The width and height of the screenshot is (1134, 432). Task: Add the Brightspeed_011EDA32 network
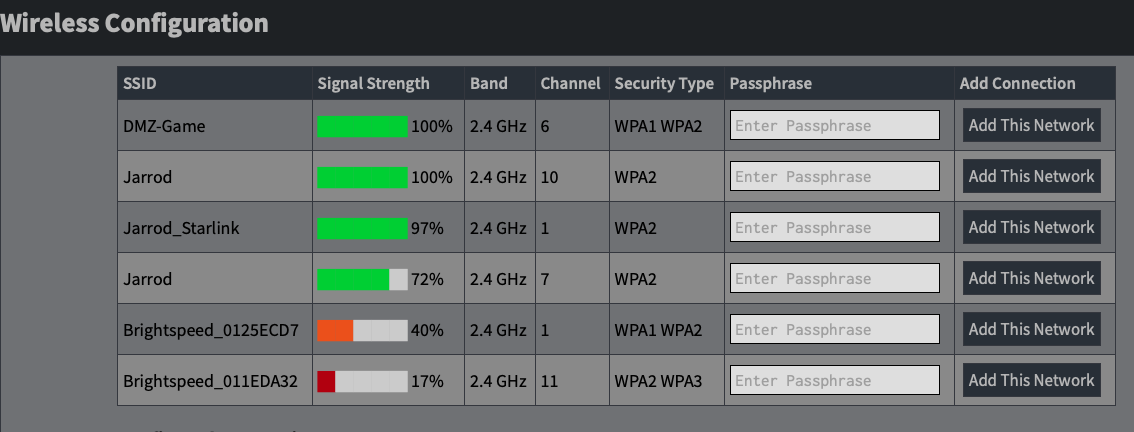coord(1031,380)
